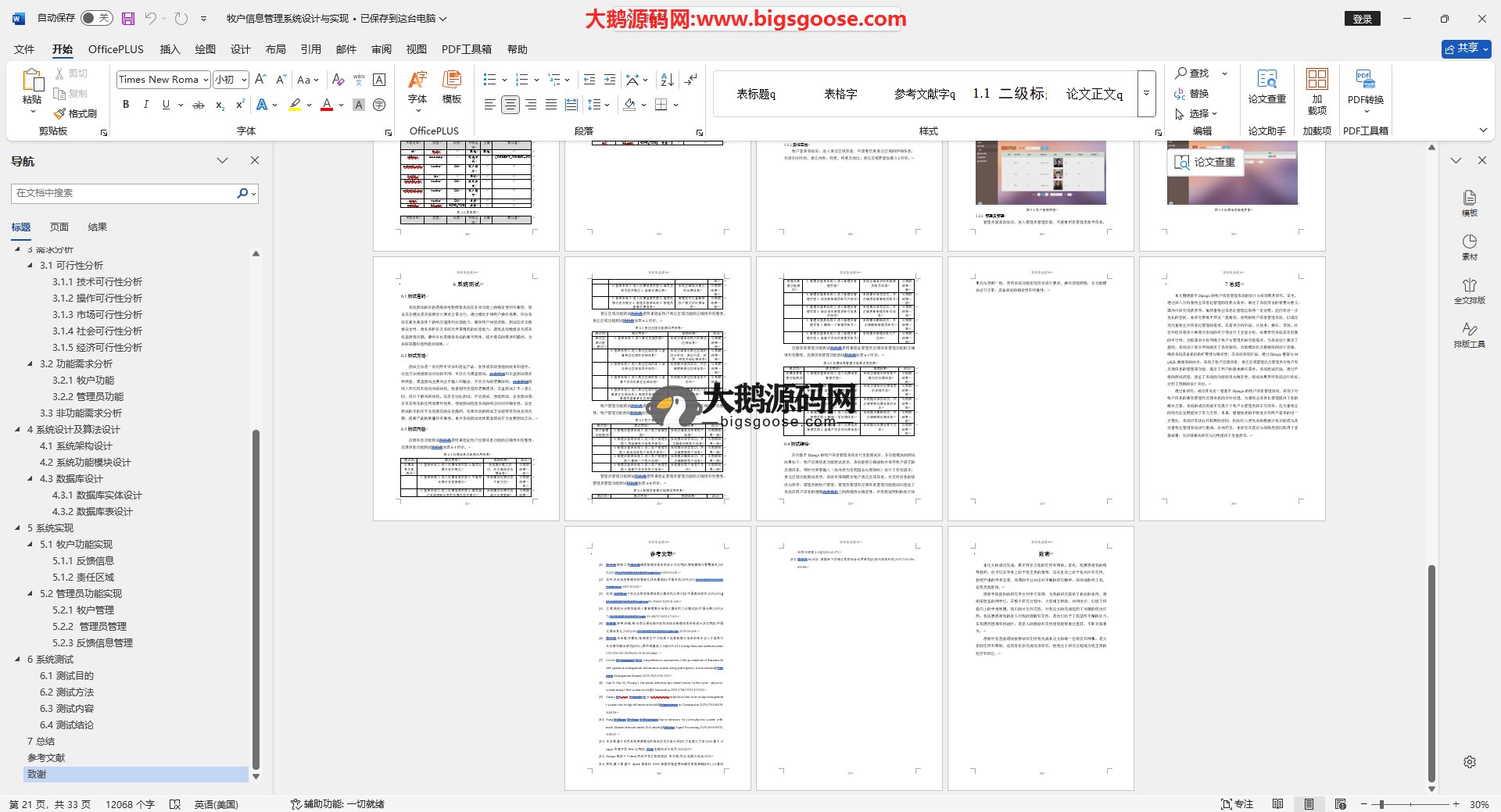Open the paper check (论文查重) tool
The height and width of the screenshot is (812, 1501).
tap(1266, 86)
